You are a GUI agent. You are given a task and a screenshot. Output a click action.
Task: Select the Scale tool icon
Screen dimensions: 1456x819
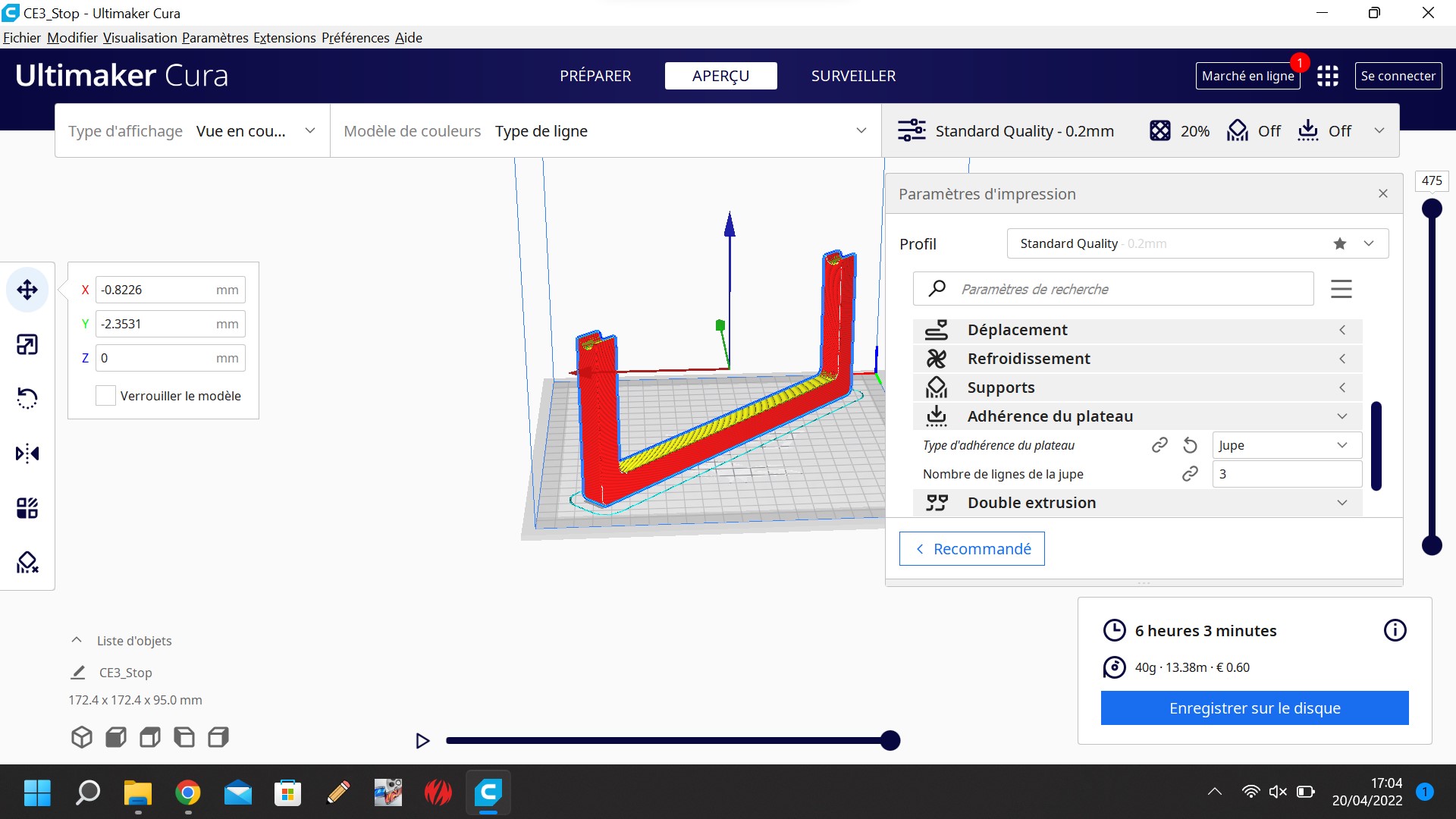coord(27,345)
